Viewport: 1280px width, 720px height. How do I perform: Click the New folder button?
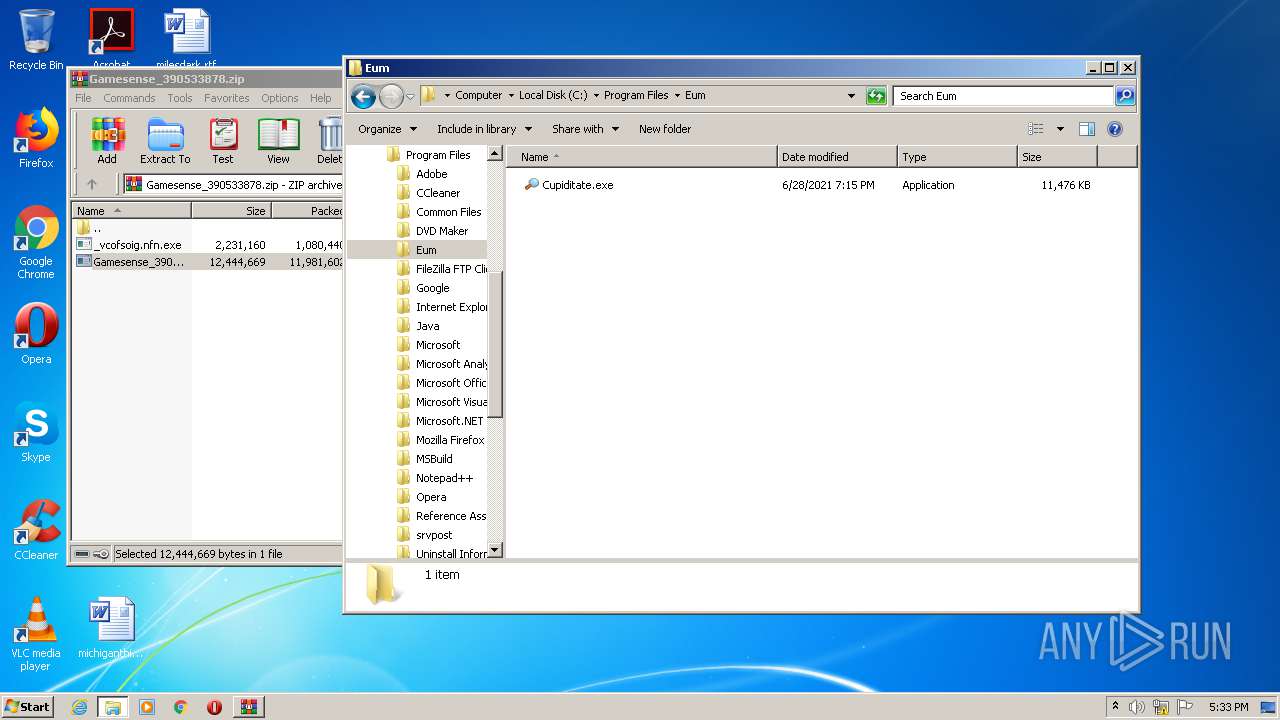coord(665,129)
